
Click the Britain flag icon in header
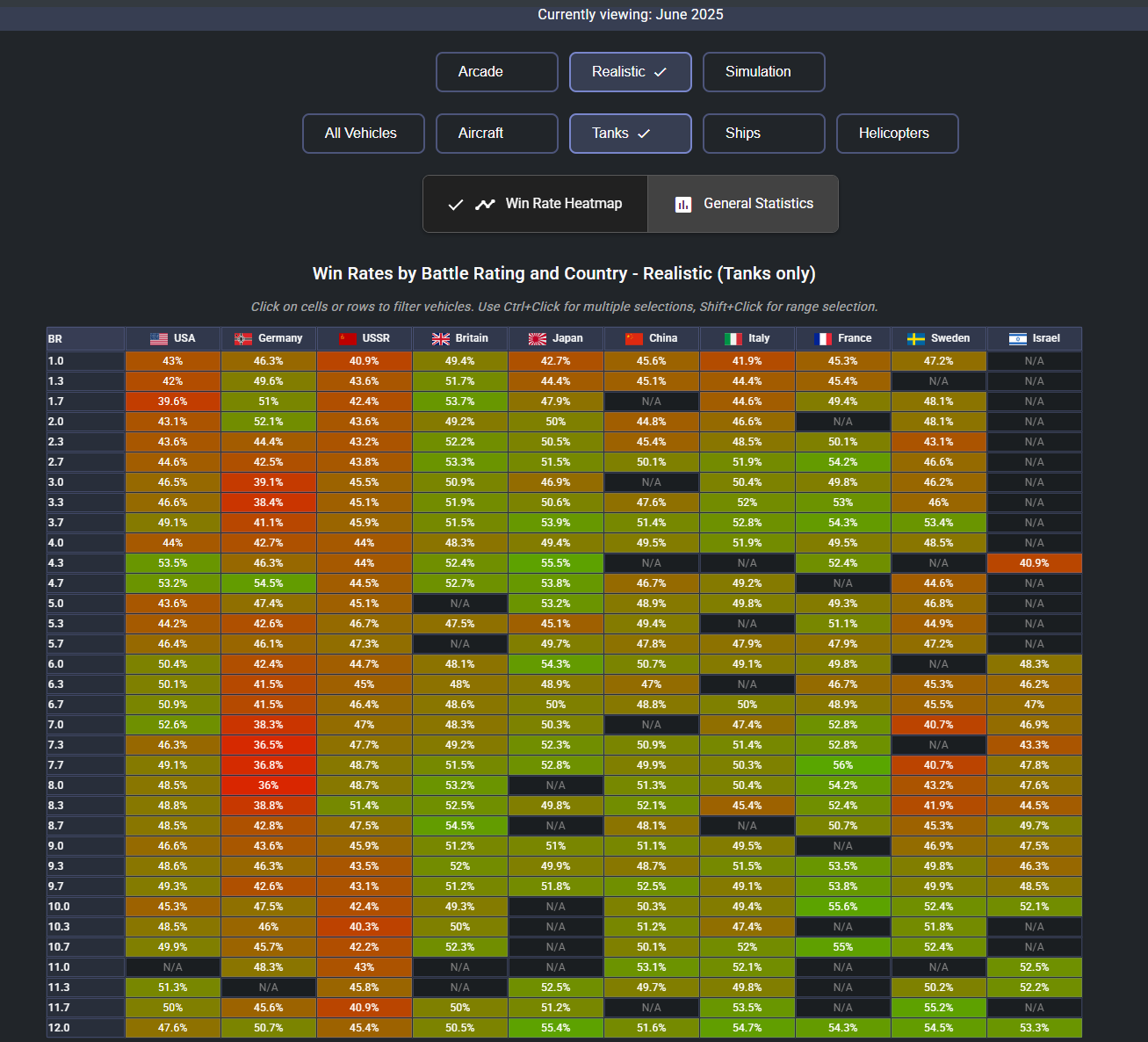[x=441, y=338]
